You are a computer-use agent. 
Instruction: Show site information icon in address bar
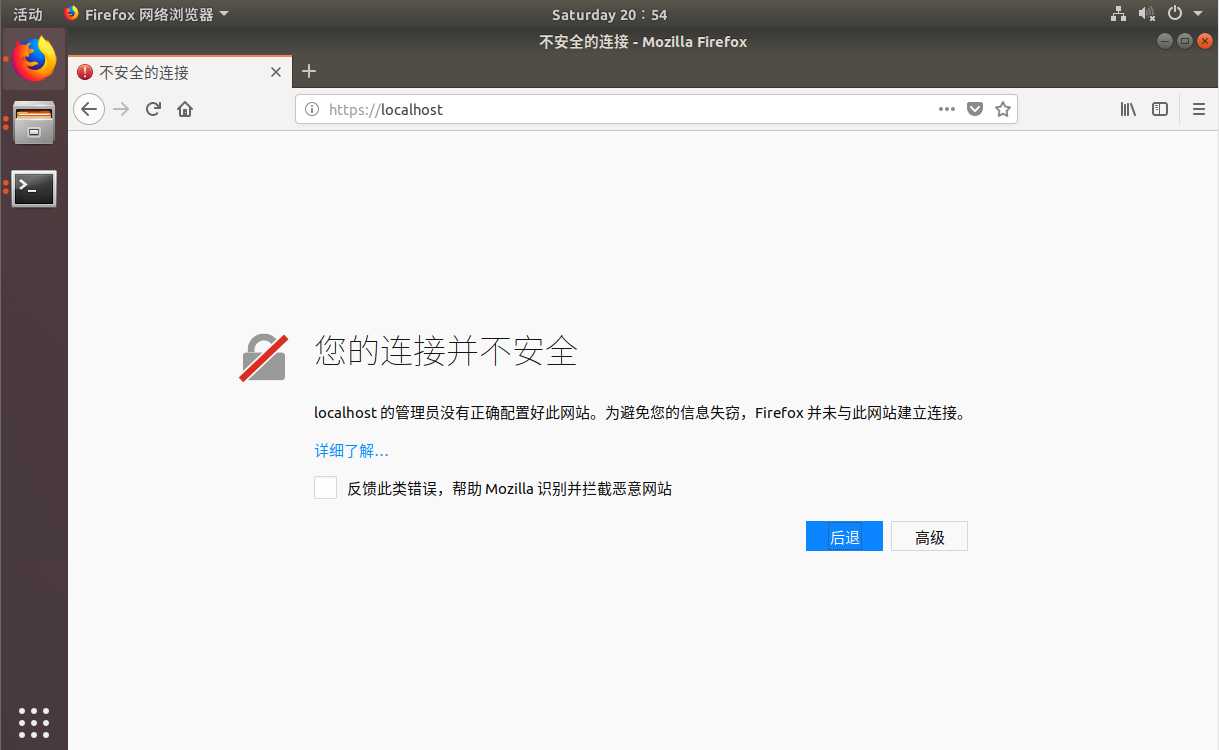coord(311,110)
